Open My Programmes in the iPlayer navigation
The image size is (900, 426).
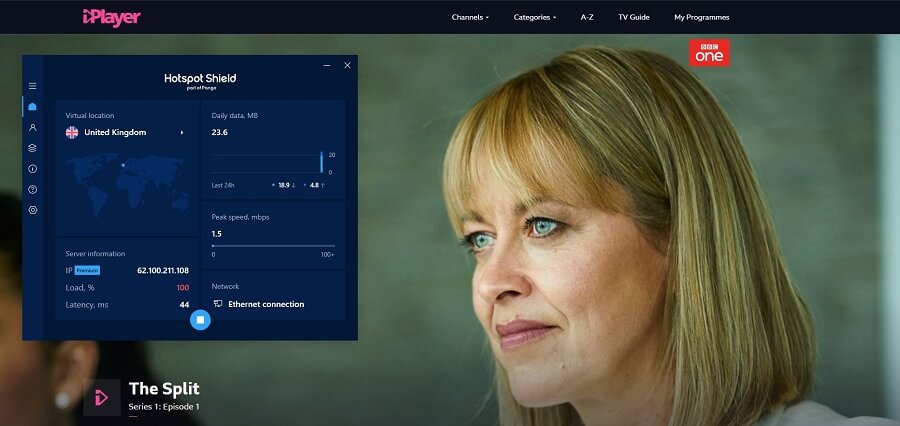701,17
